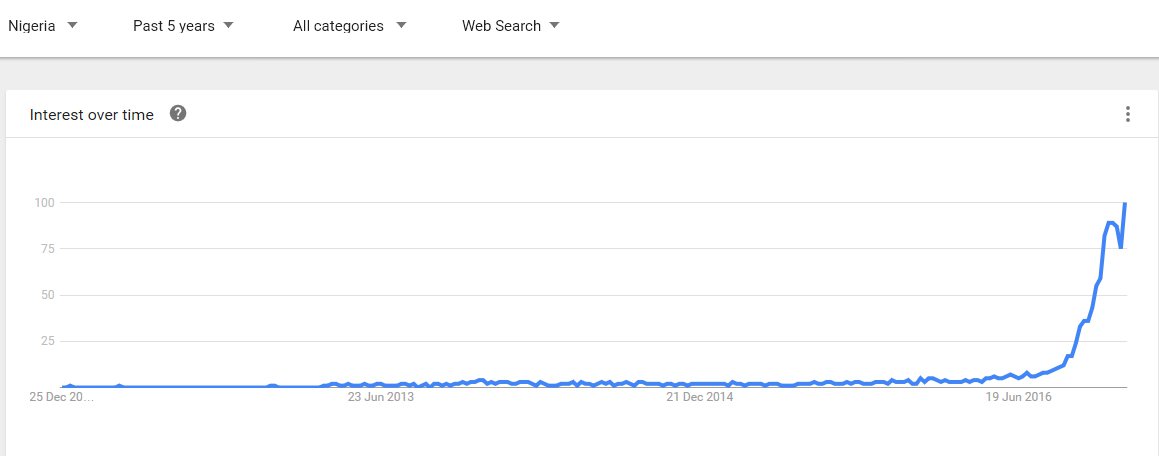Click the arrow beside All categories
Screen dimensions: 1159x456
tap(401, 26)
